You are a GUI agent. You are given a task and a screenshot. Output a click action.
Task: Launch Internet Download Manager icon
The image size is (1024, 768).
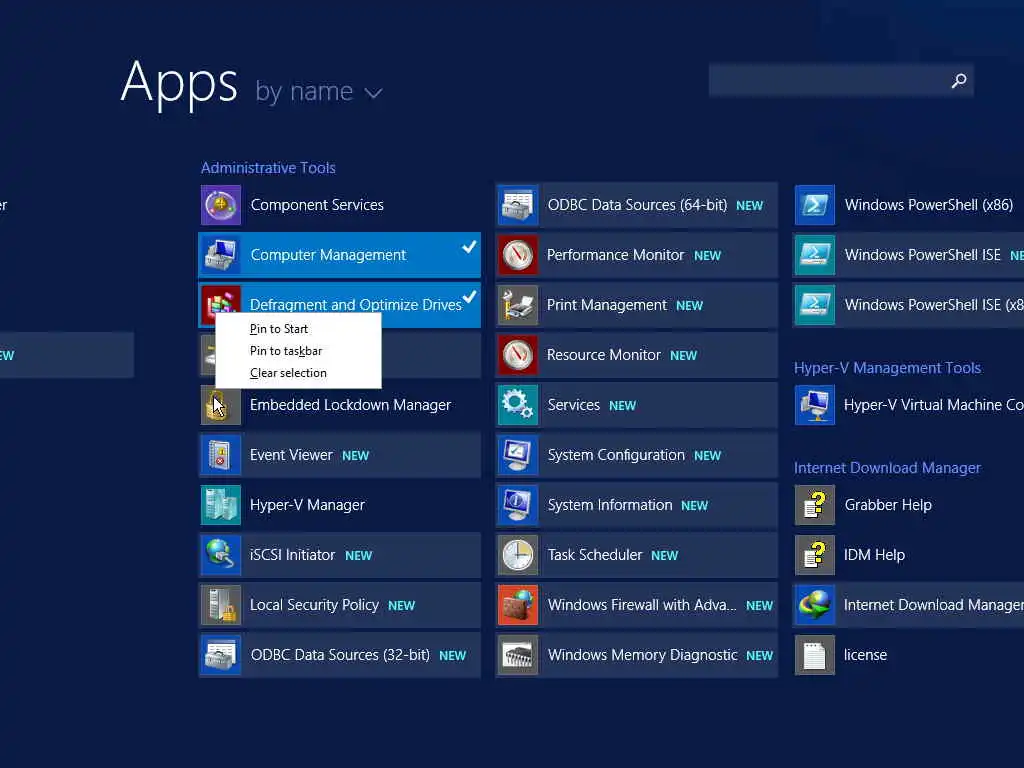[x=814, y=605]
